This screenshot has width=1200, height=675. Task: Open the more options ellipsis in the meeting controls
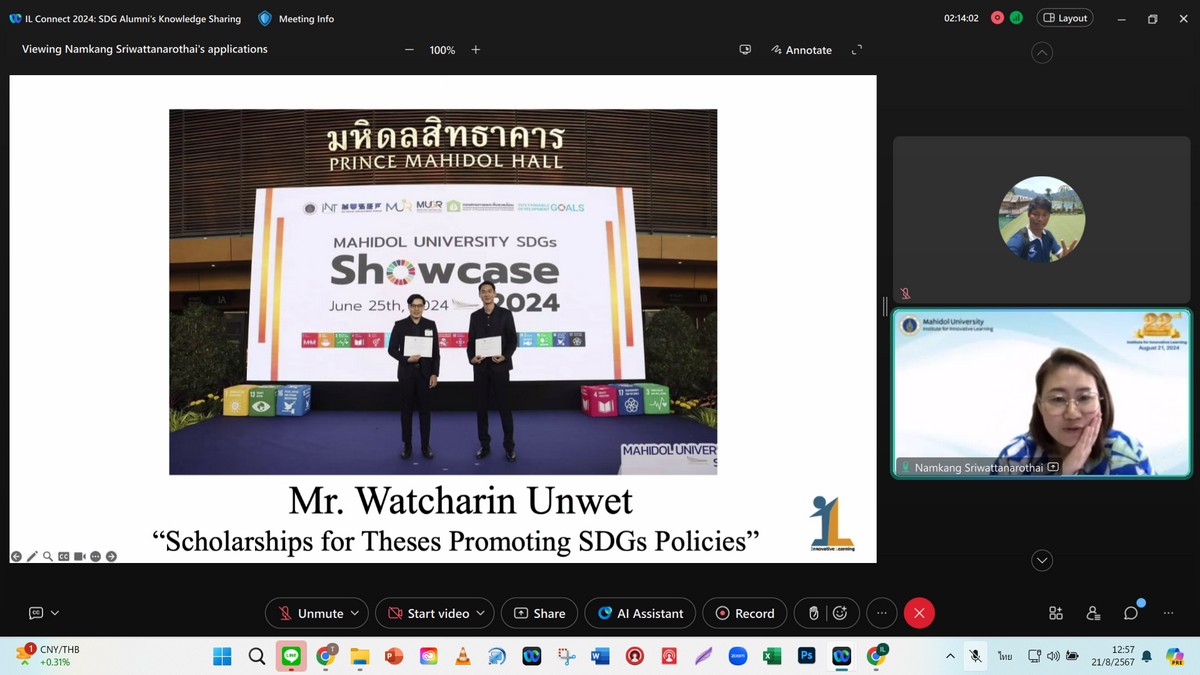[x=881, y=613]
